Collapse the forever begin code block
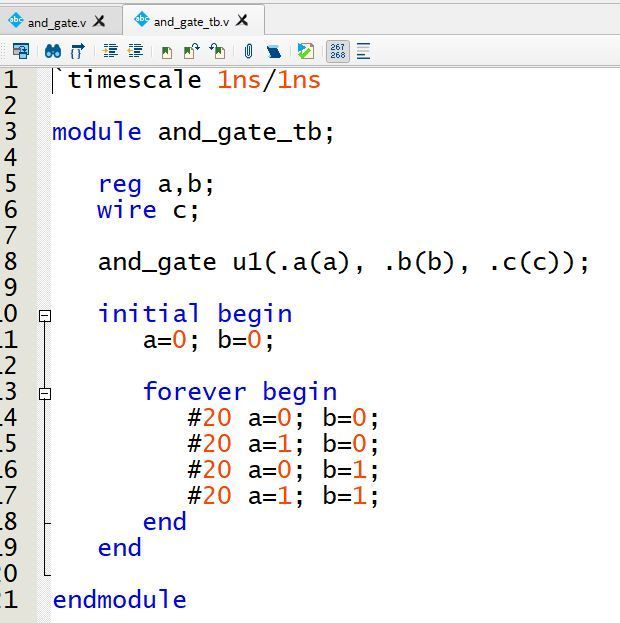Image resolution: width=620 pixels, height=623 pixels. [45, 394]
